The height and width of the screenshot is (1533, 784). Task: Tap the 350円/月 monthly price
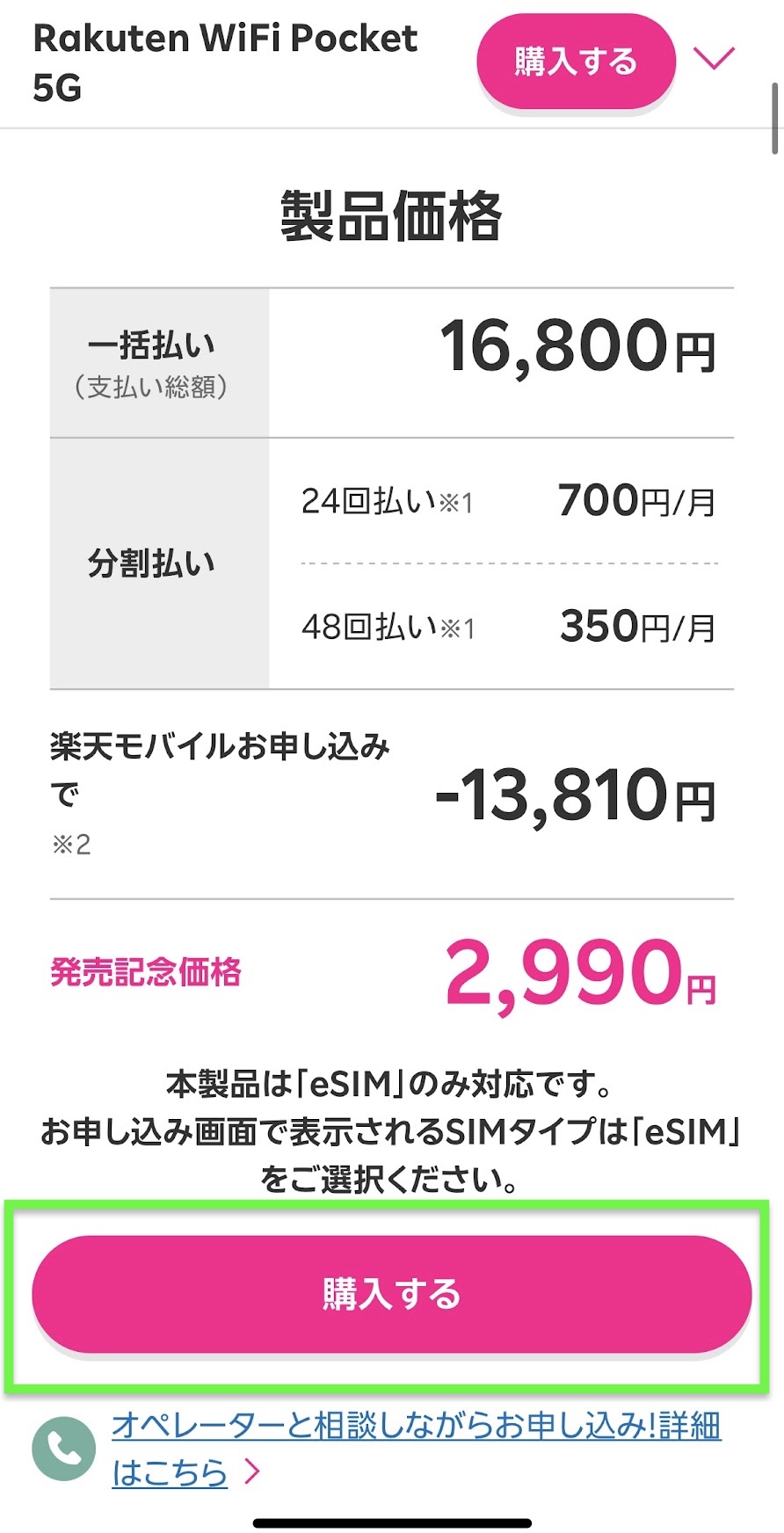pyautogui.click(x=637, y=628)
